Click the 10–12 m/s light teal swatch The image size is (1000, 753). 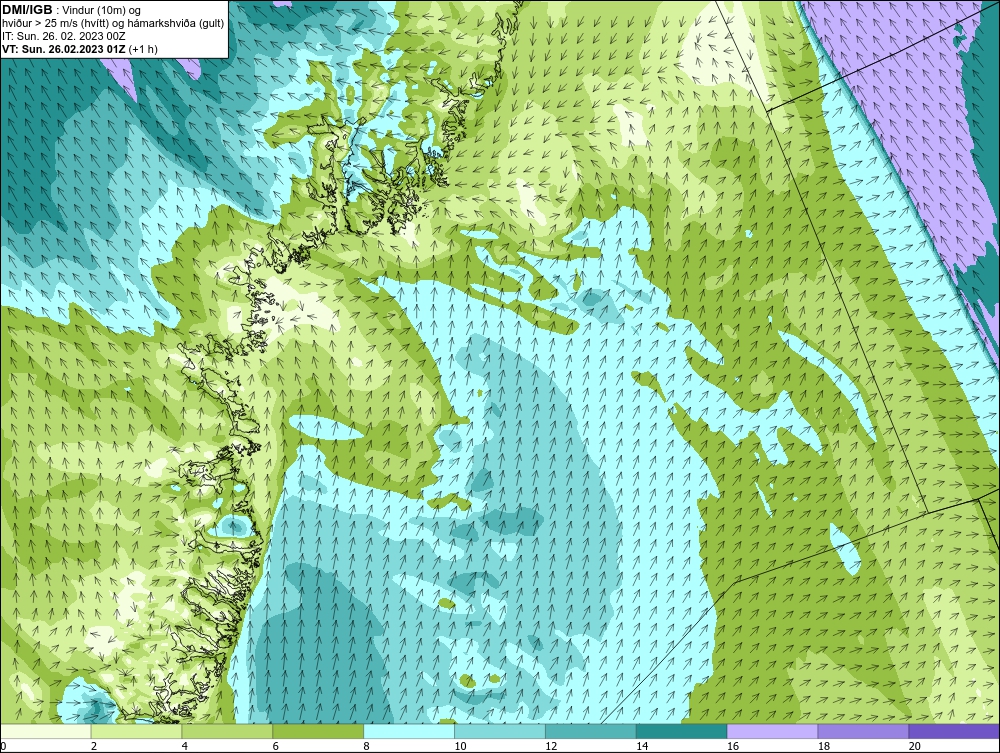click(500, 731)
